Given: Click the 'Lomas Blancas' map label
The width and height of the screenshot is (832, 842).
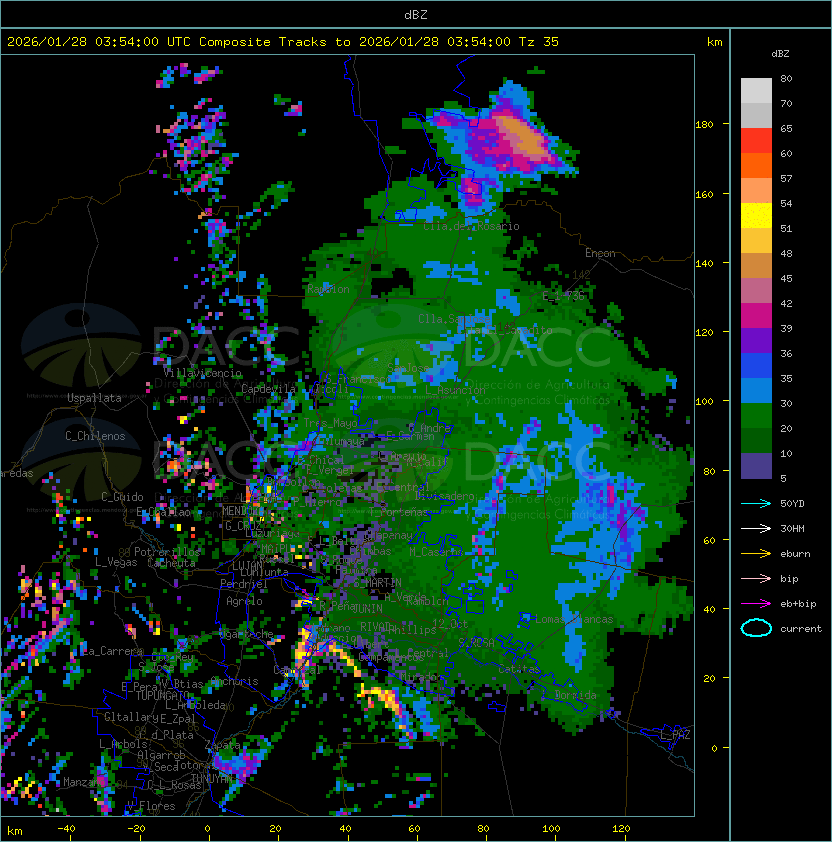Looking at the screenshot, I should click(x=574, y=619).
